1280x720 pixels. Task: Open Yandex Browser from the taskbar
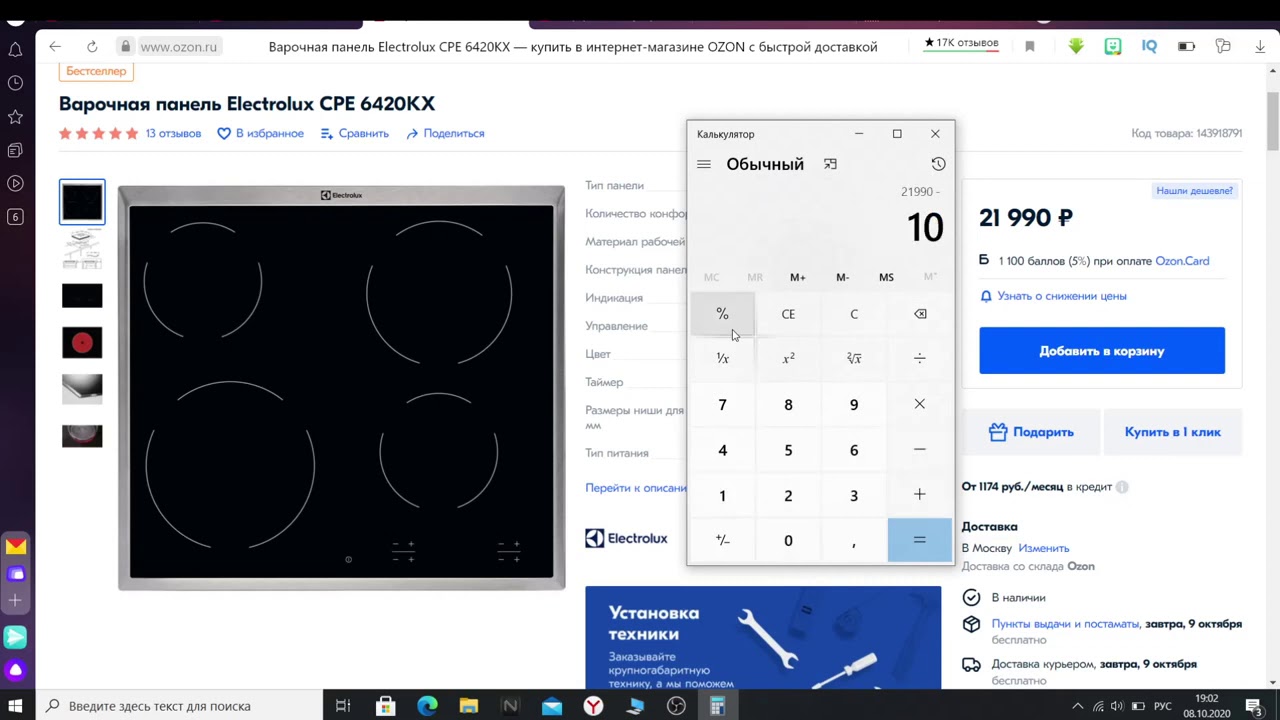click(x=594, y=706)
